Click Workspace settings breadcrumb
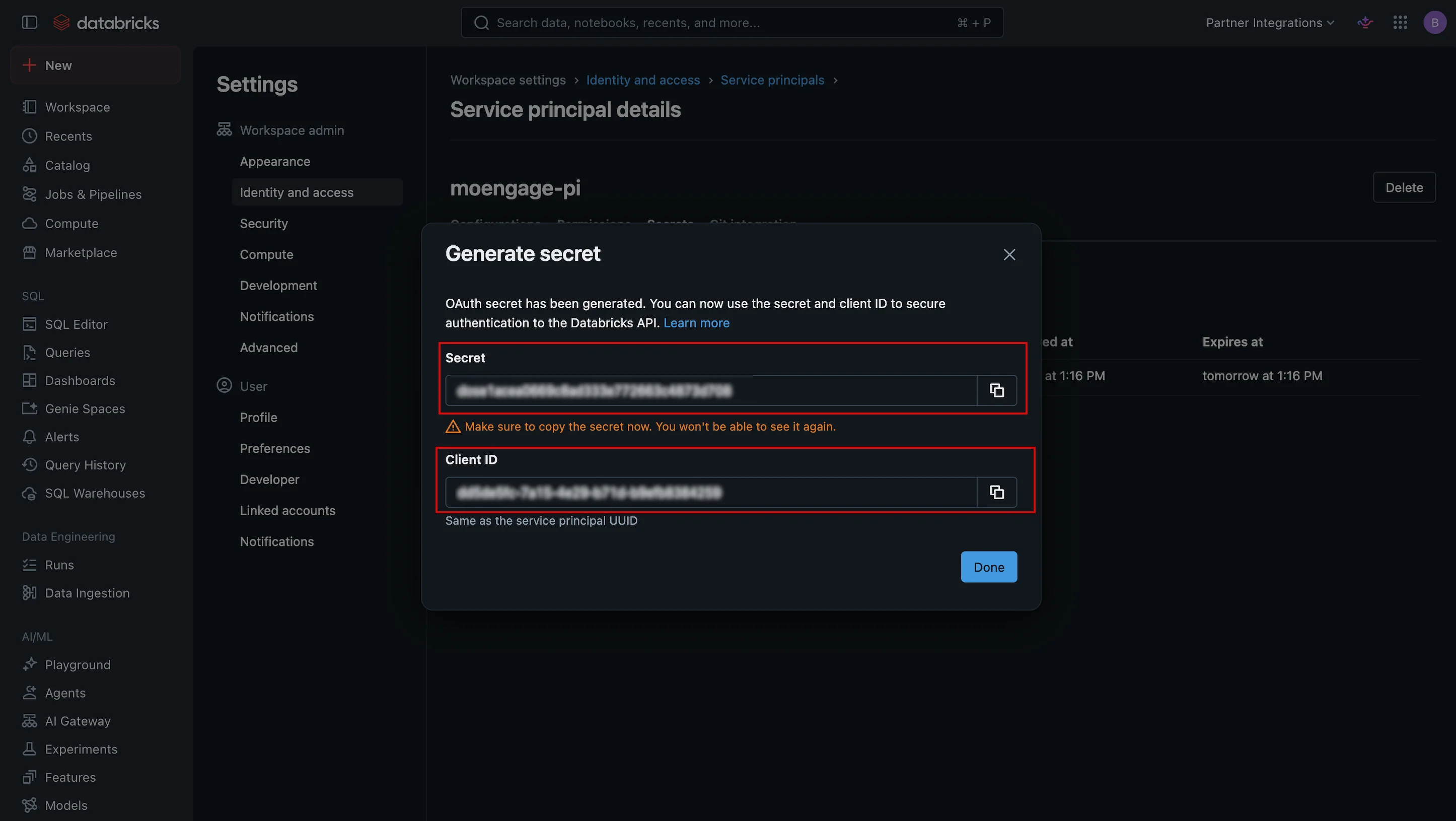This screenshot has height=821, width=1456. click(507, 80)
